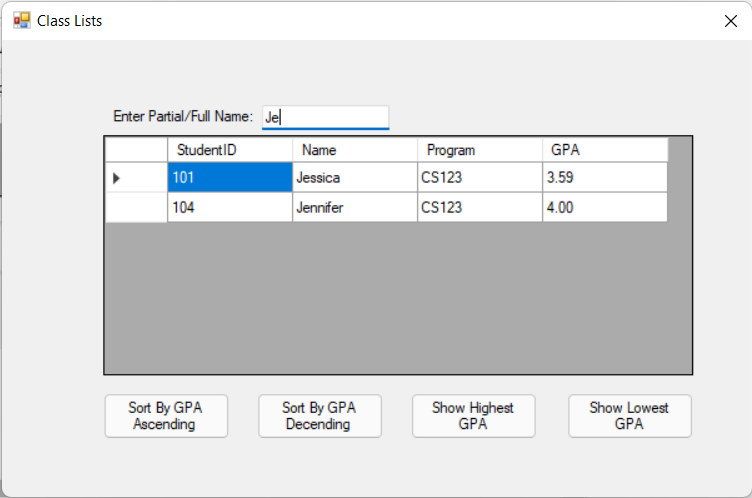Click the StudentID column header
This screenshot has width=752, height=498.
click(x=230, y=150)
